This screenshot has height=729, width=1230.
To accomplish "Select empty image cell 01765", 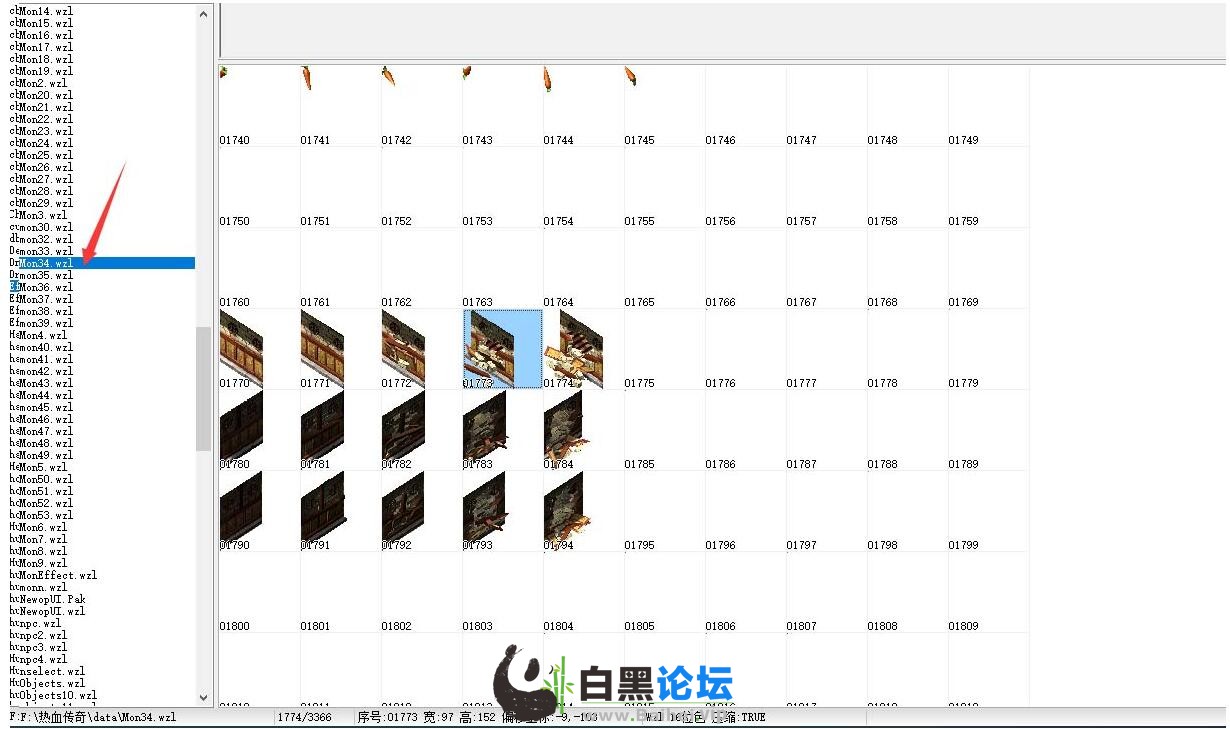I will [664, 268].
